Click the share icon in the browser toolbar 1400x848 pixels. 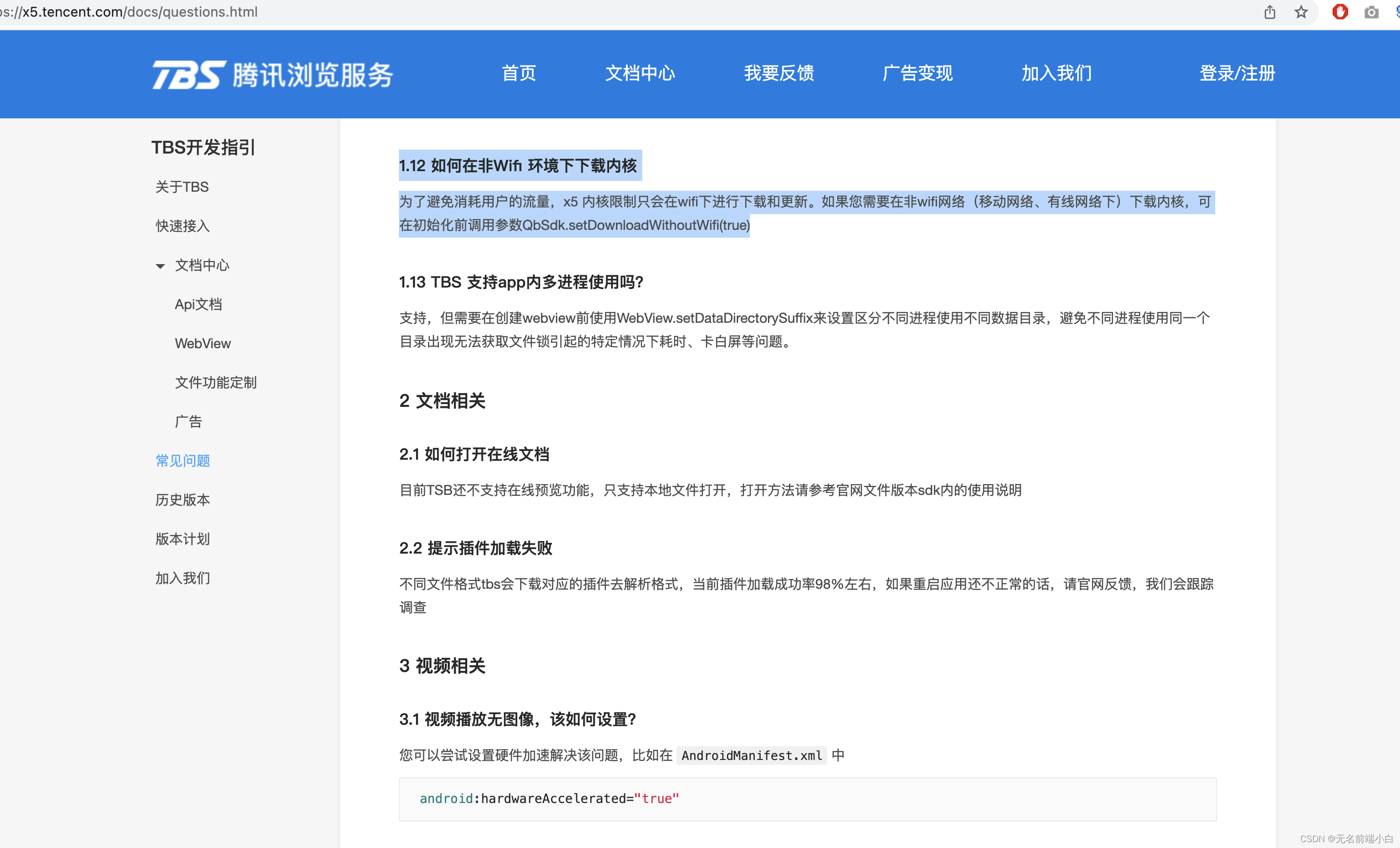pos(1270,12)
